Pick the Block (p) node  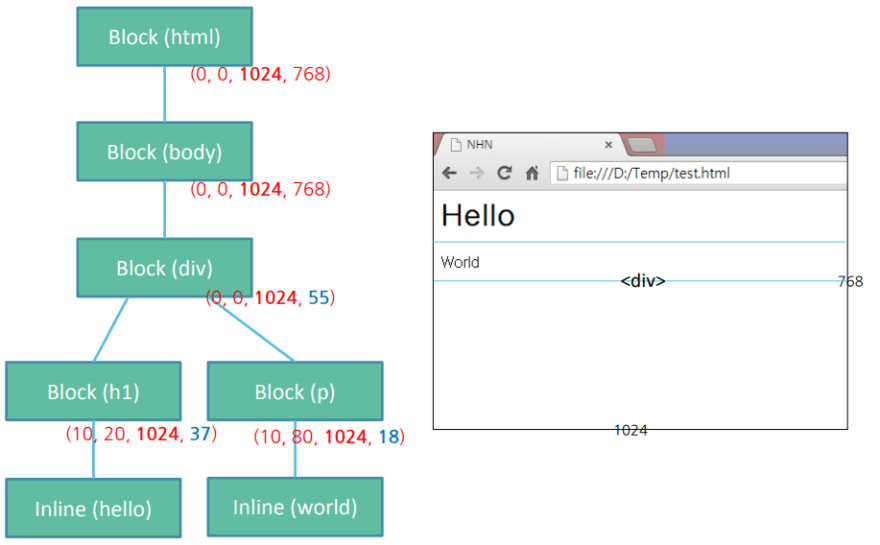(x=295, y=391)
